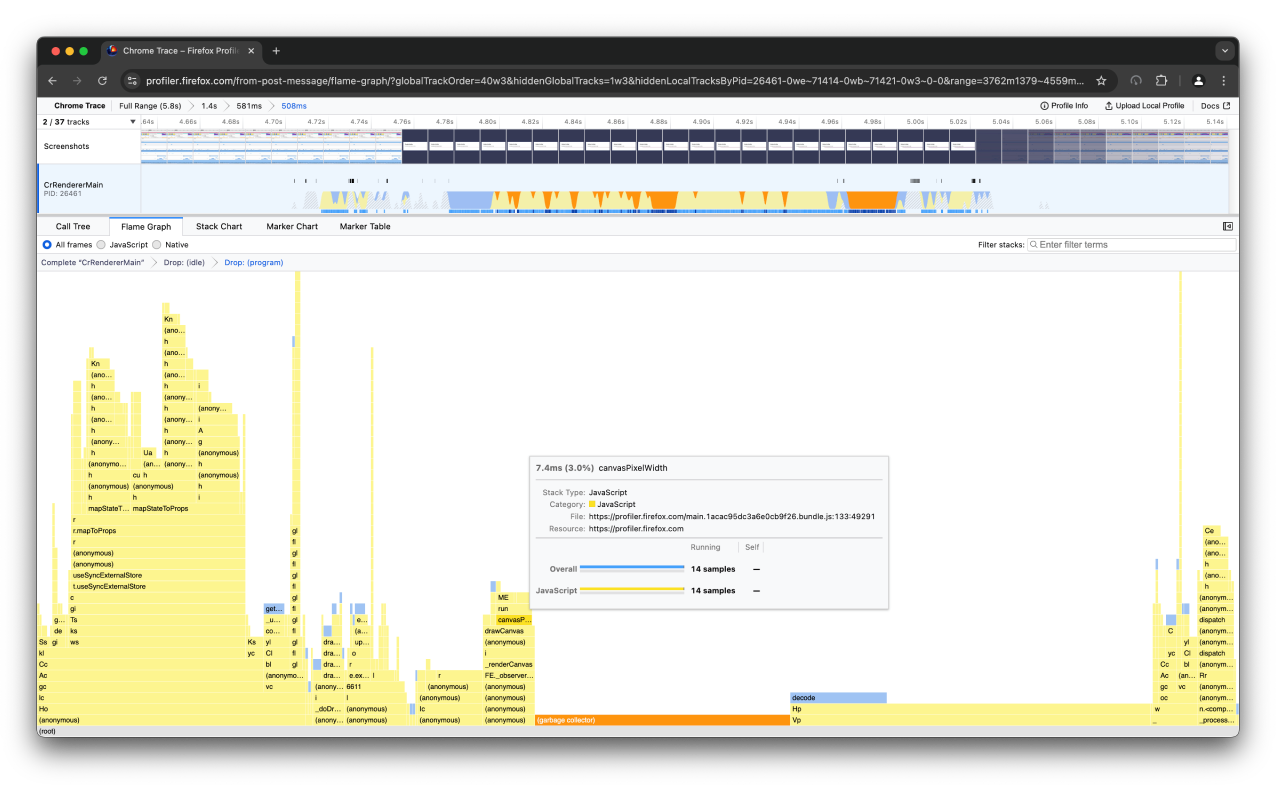1280x800 pixels.
Task: Click the bookmark star in the address bar
Action: coord(1099,81)
